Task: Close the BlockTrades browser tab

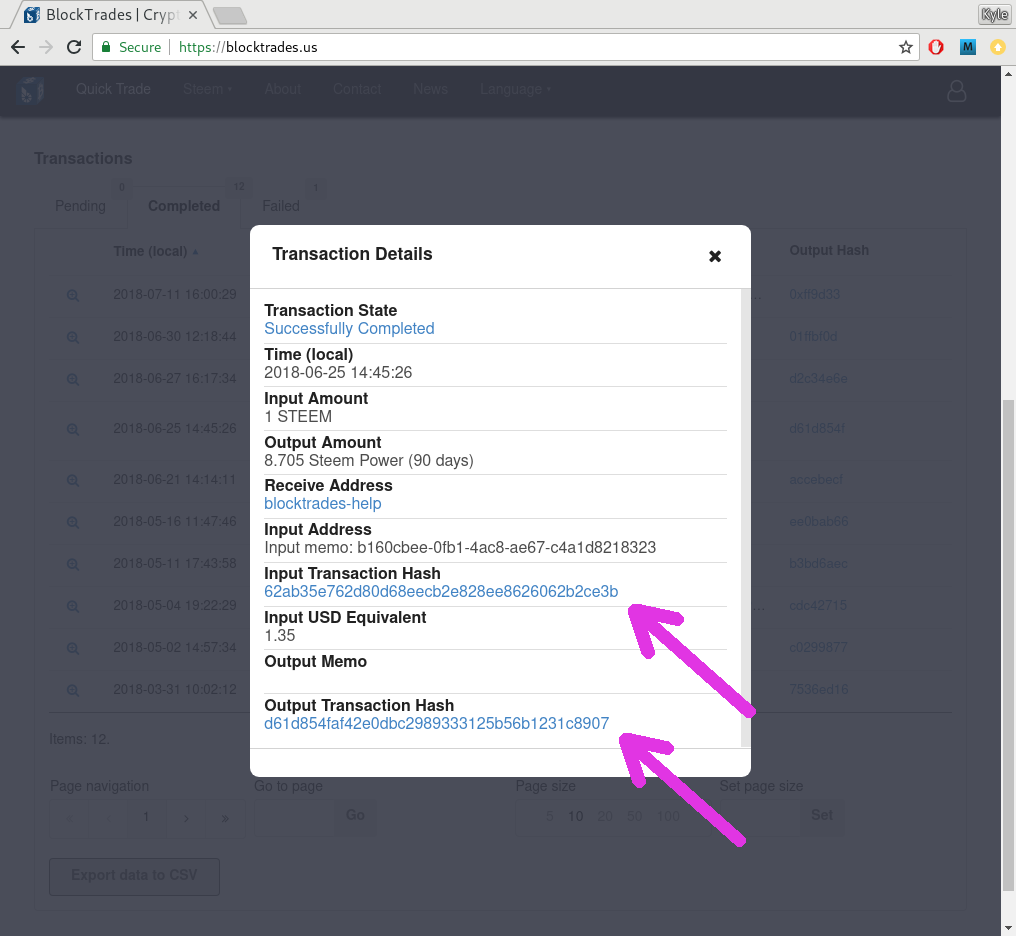Action: coord(192,15)
